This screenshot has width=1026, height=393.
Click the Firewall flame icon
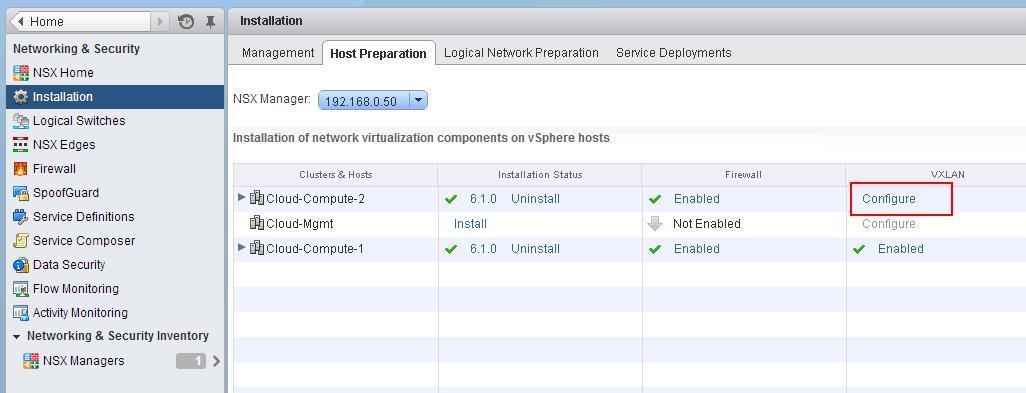[21, 169]
